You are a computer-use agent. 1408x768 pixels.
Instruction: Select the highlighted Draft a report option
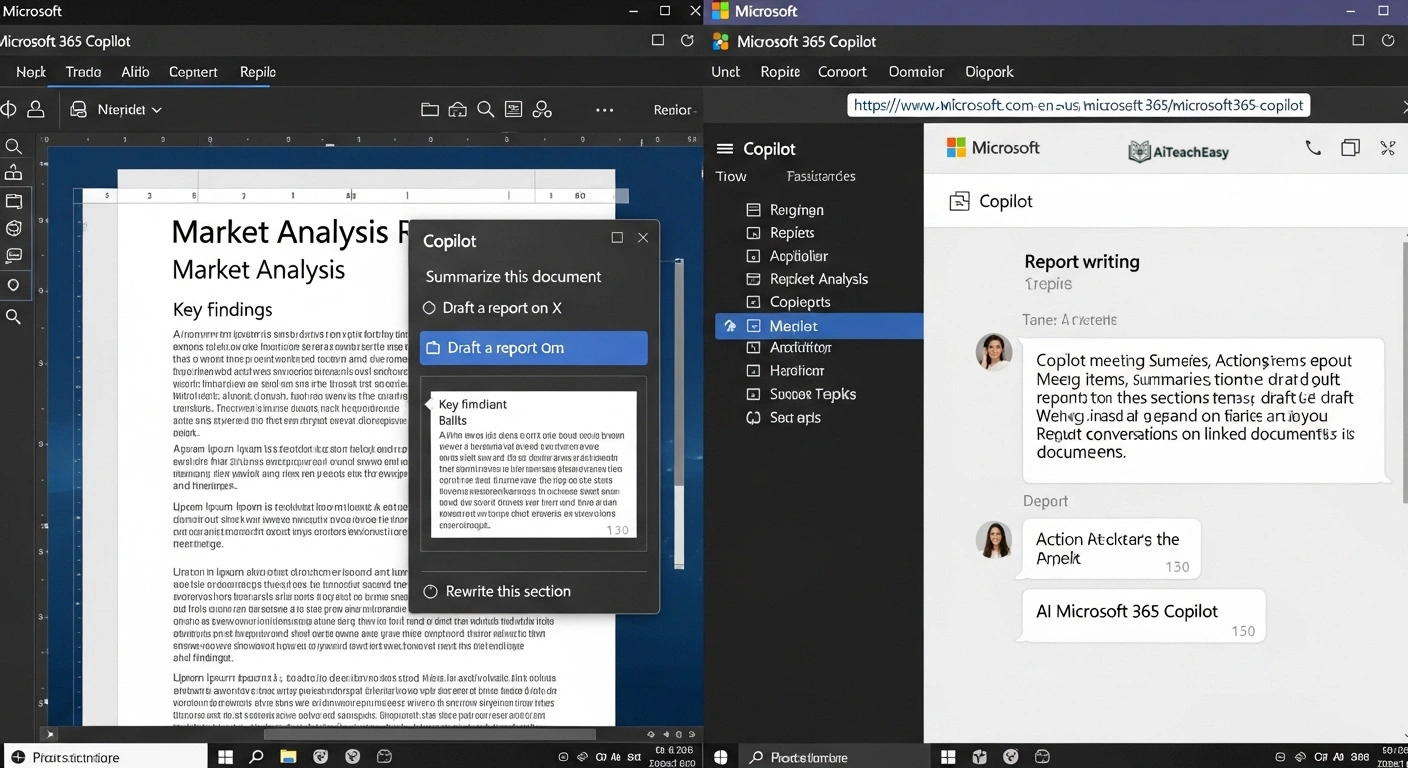[533, 347]
